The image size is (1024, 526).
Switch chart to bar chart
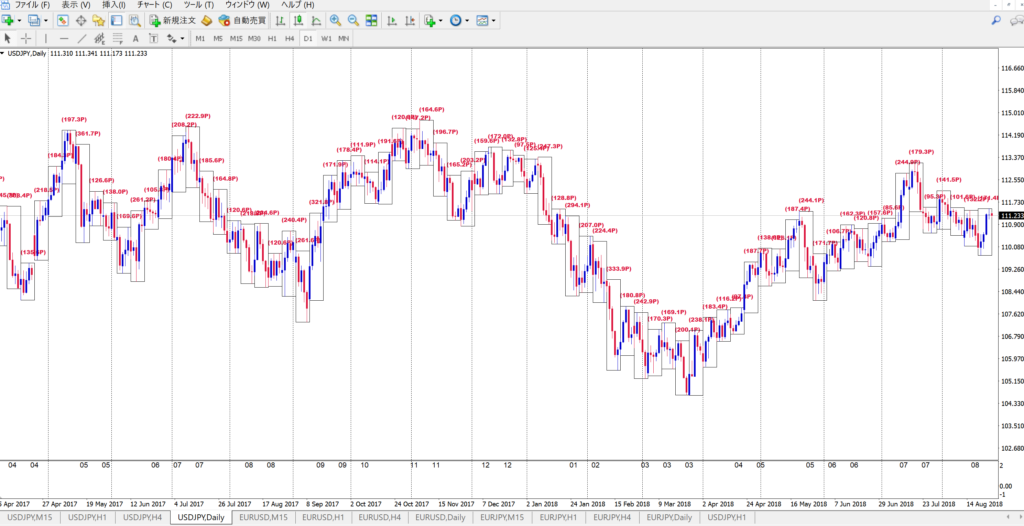[x=280, y=20]
